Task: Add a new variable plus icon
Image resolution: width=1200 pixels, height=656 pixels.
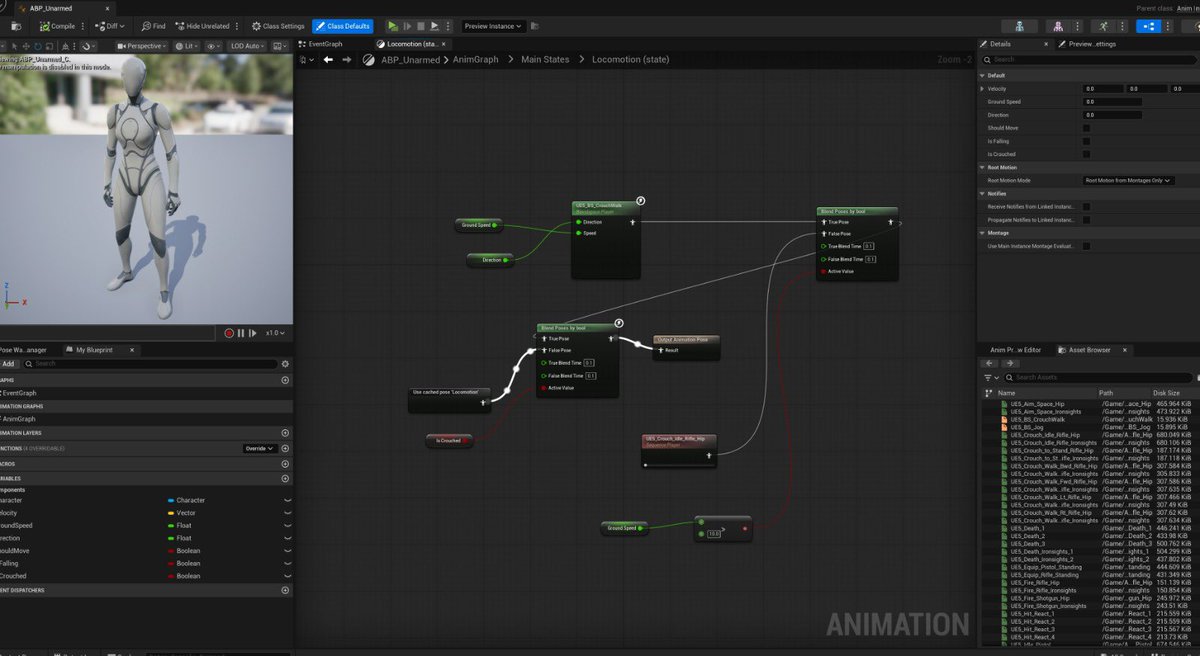Action: tap(285, 478)
